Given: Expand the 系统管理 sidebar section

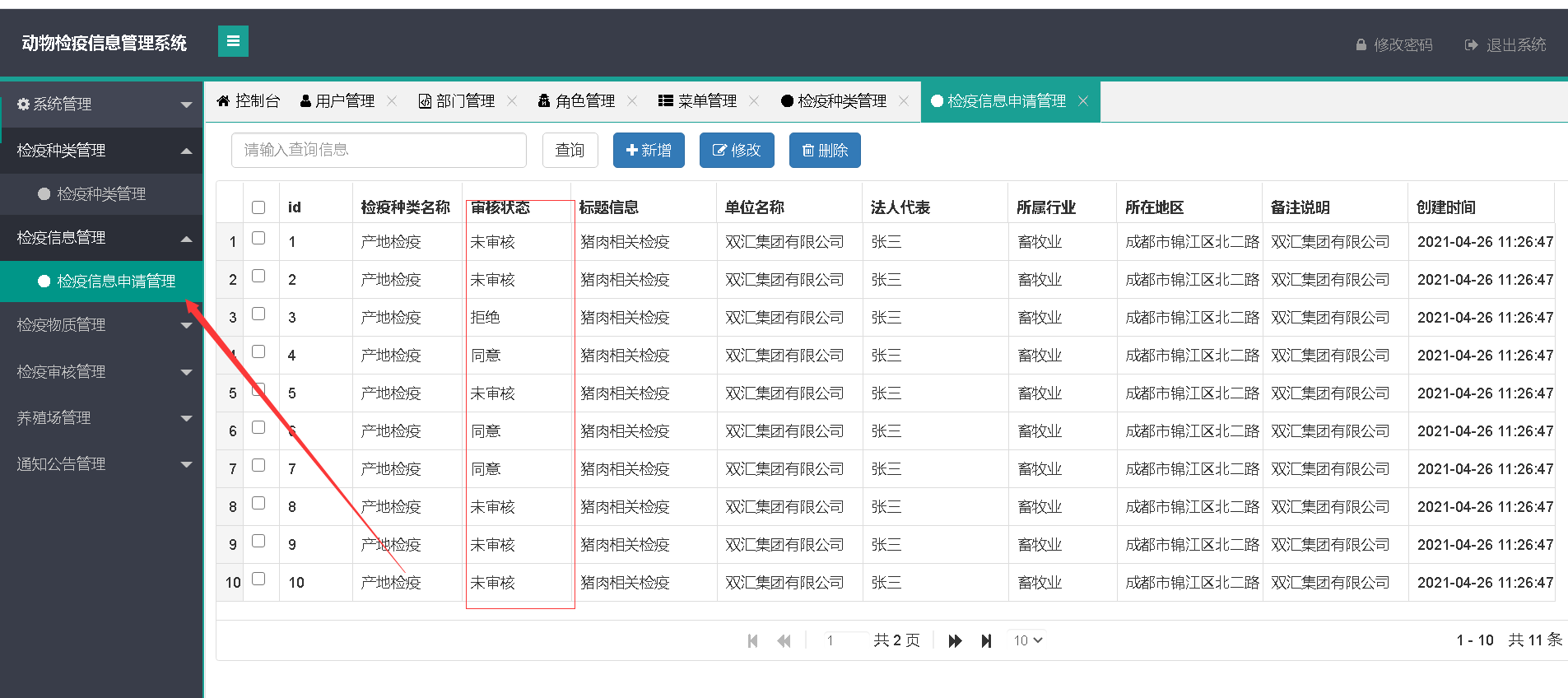Looking at the screenshot, I should pyautogui.click(x=101, y=105).
